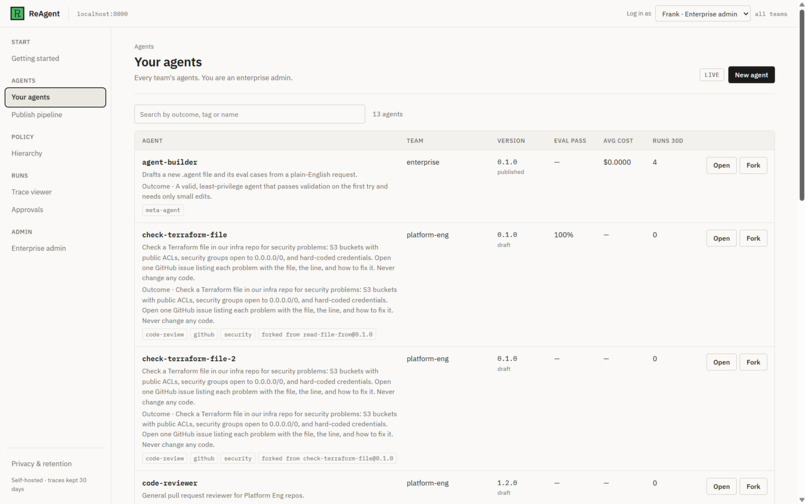Click code-review tag on check-terraform-file-2
The width and height of the screenshot is (806, 504).
(x=164, y=458)
